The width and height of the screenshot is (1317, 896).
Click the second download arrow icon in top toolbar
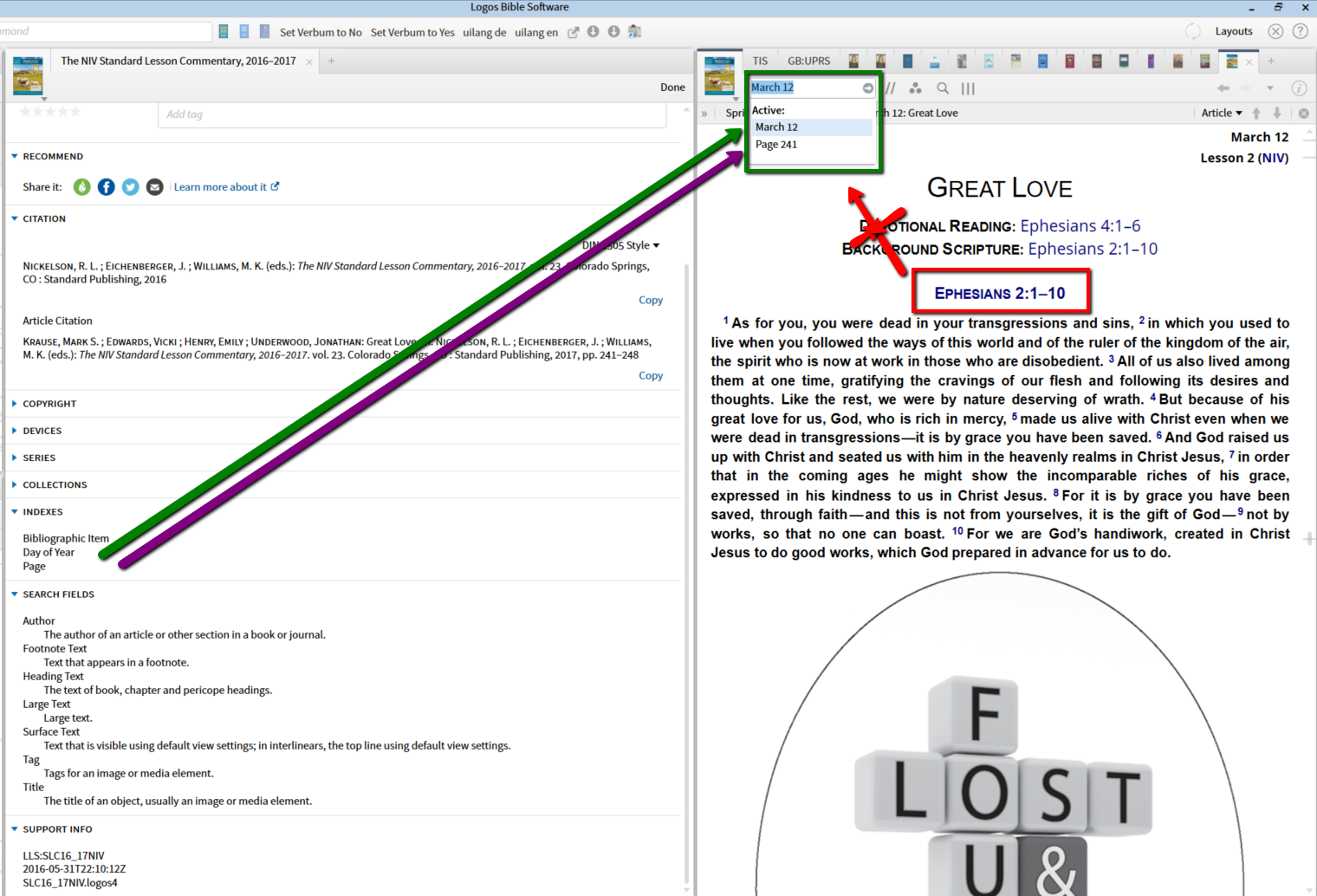click(613, 32)
